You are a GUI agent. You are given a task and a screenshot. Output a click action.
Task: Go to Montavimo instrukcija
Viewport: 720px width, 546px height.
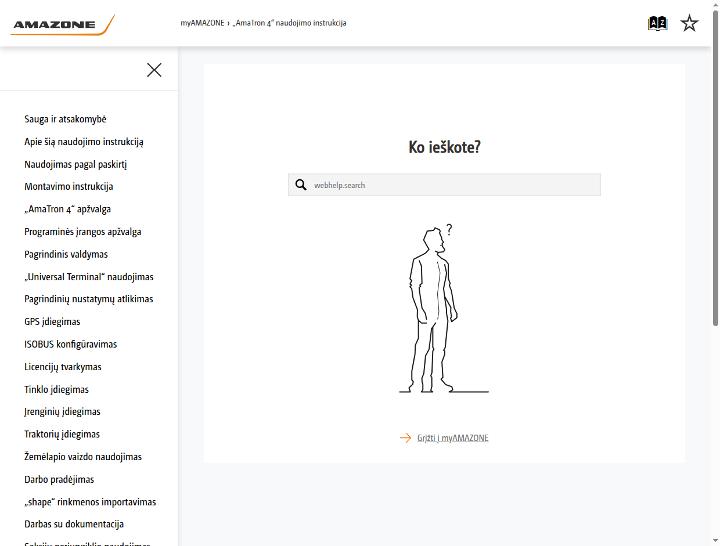68,186
